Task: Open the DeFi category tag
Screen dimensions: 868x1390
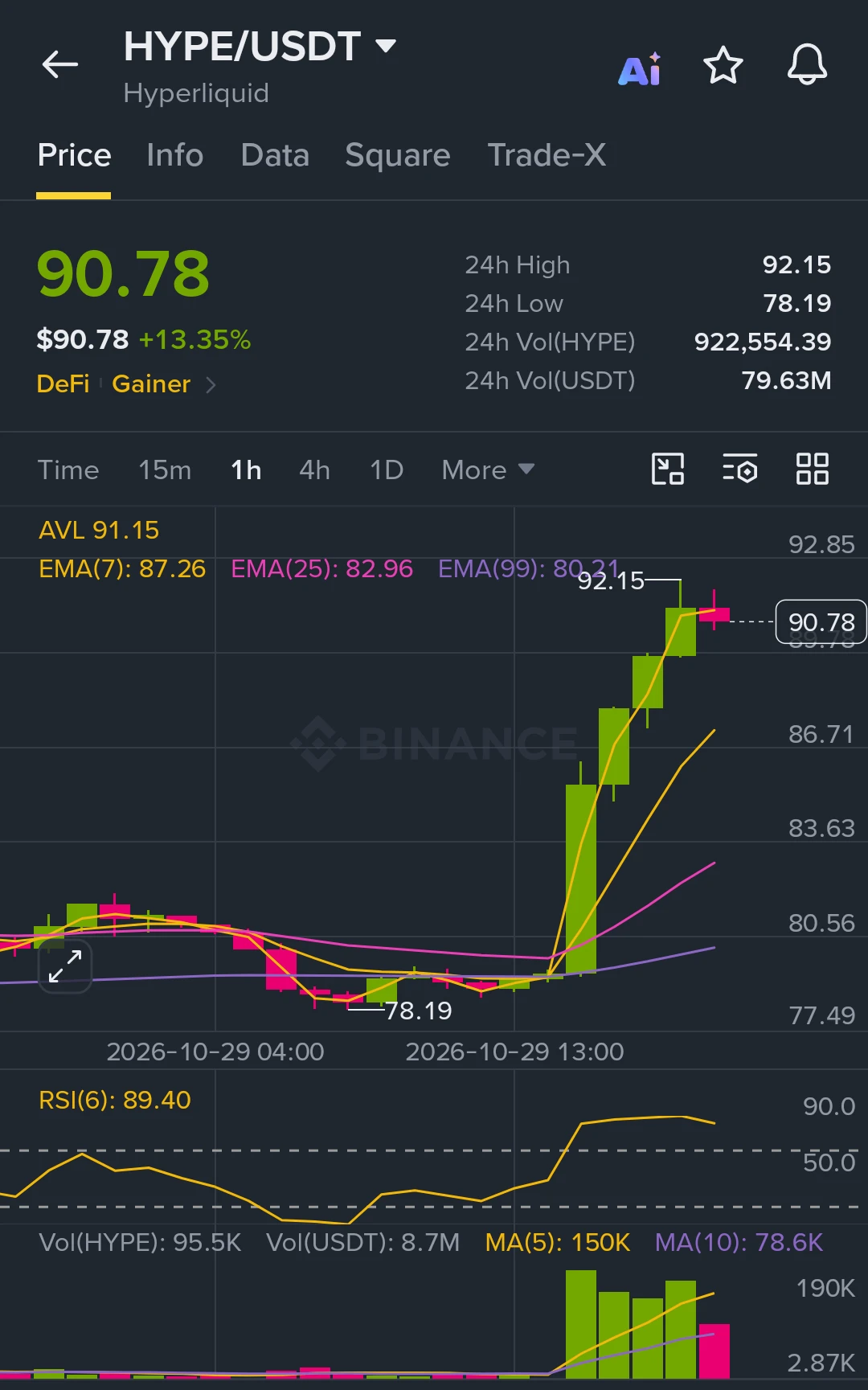Action: tap(63, 384)
